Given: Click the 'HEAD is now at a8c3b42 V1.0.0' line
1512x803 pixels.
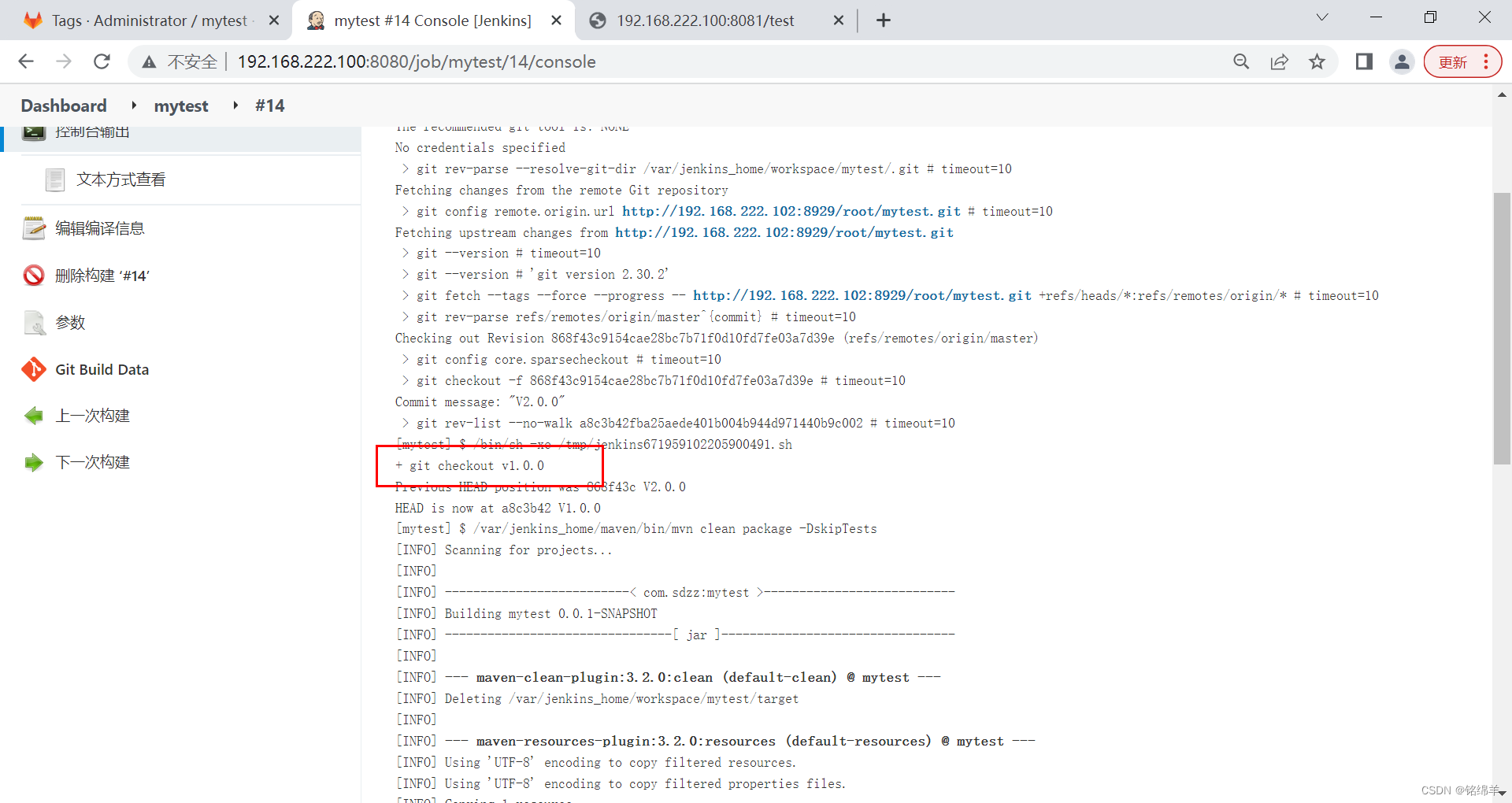Looking at the screenshot, I should pyautogui.click(x=498, y=508).
